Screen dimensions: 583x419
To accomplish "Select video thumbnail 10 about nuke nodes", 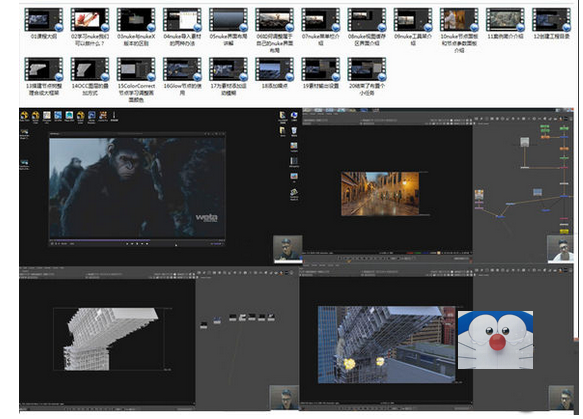I will tap(459, 20).
